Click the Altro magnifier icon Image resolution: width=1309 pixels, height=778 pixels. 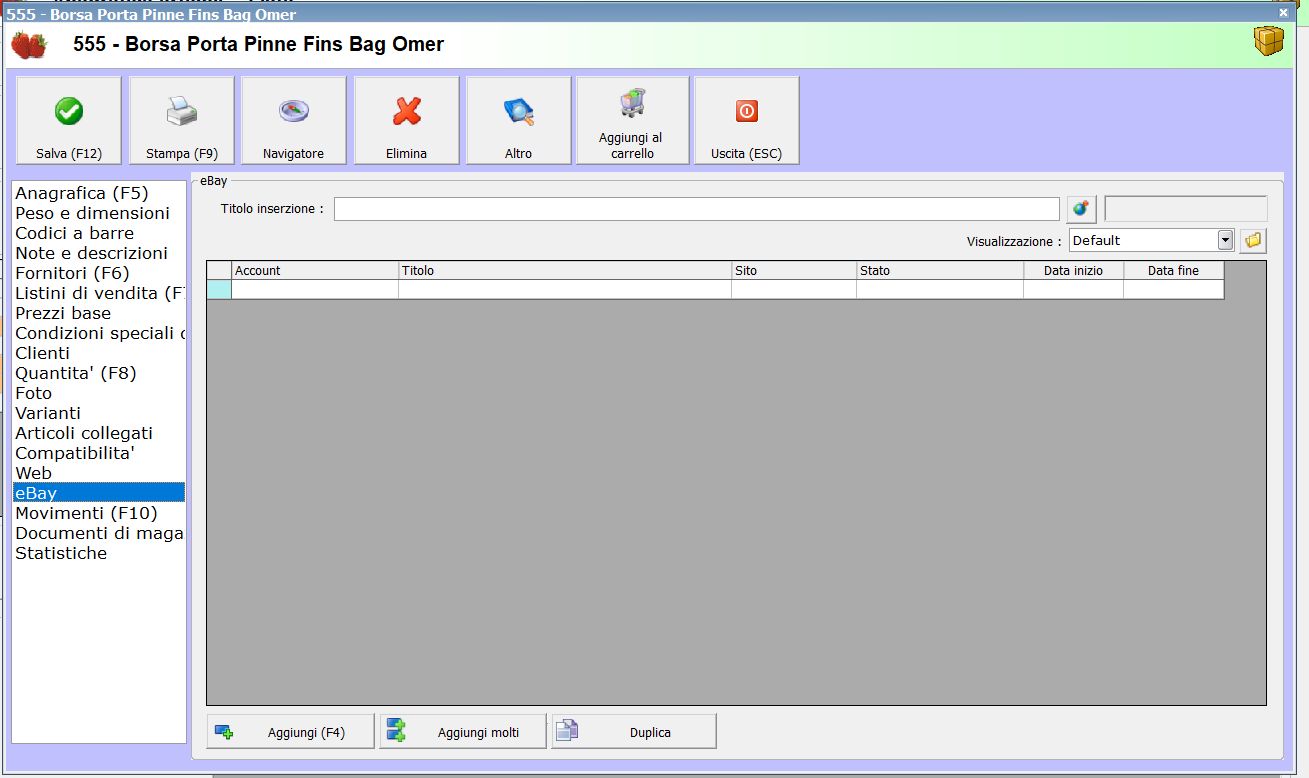coord(518,111)
